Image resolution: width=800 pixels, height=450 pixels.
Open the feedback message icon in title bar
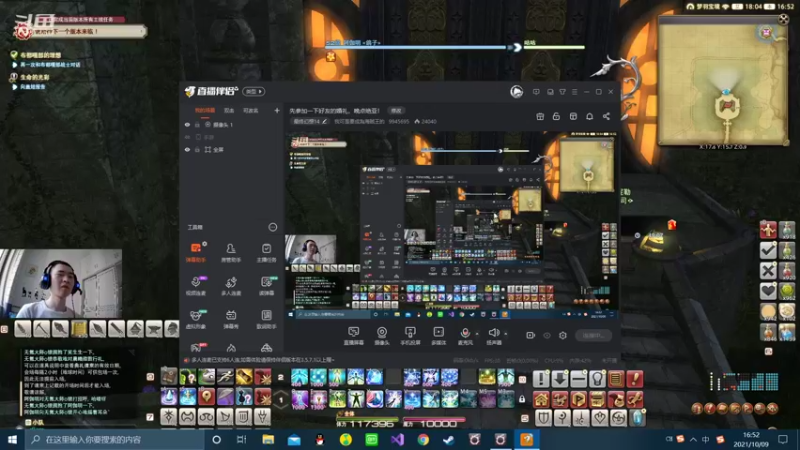(536, 92)
